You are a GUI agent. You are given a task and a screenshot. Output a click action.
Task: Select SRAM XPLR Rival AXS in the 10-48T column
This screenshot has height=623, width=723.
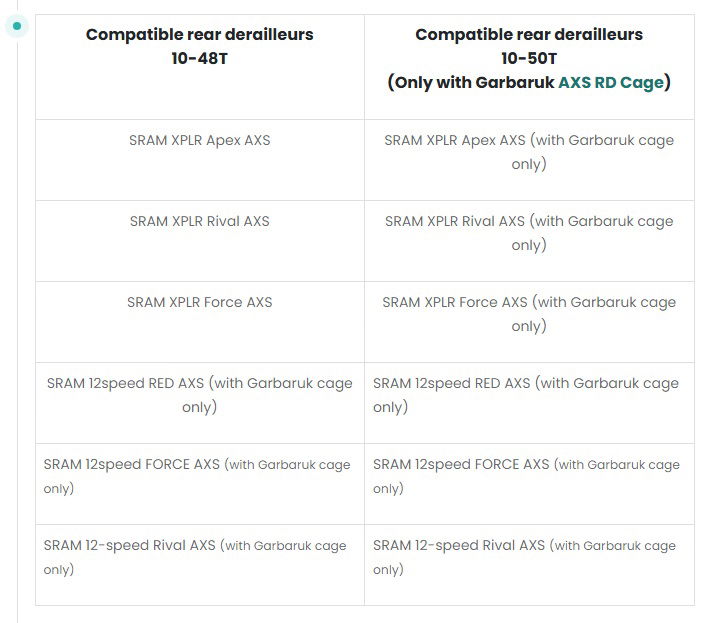(199, 221)
